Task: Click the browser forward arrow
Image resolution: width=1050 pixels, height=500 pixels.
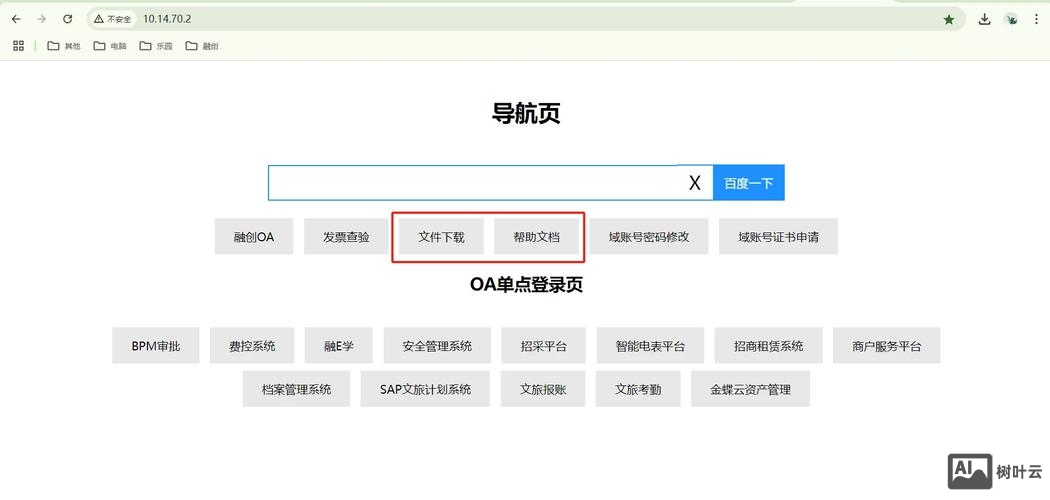Action: (x=42, y=19)
